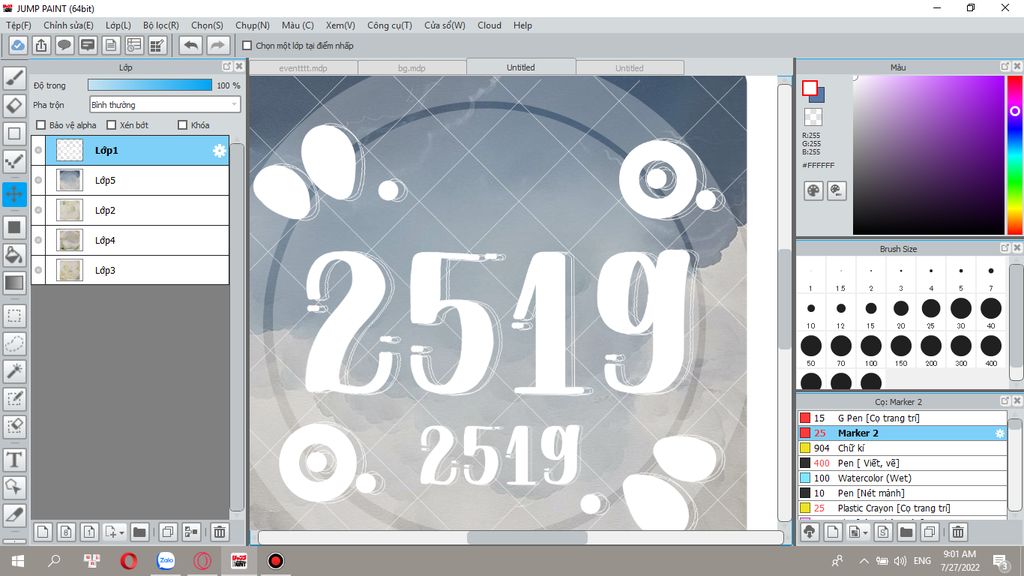Open the Tệp(F) menu
Image resolution: width=1024 pixels, height=576 pixels.
pos(18,25)
